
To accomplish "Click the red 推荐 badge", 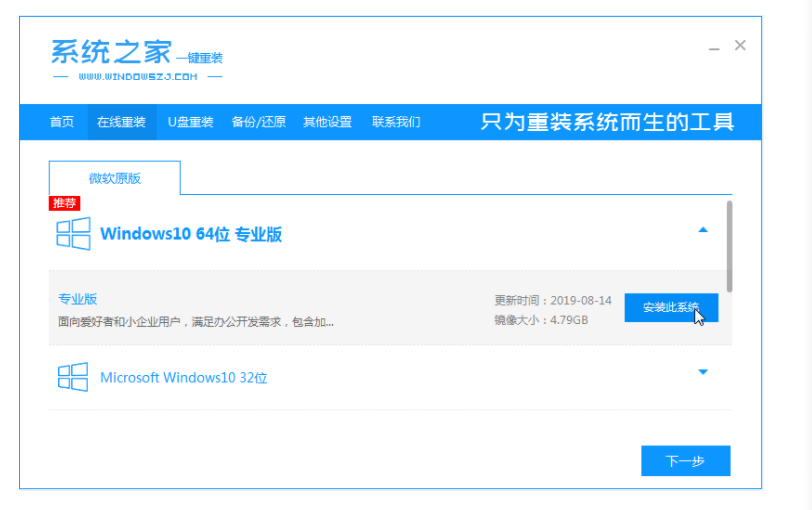I will [64, 203].
